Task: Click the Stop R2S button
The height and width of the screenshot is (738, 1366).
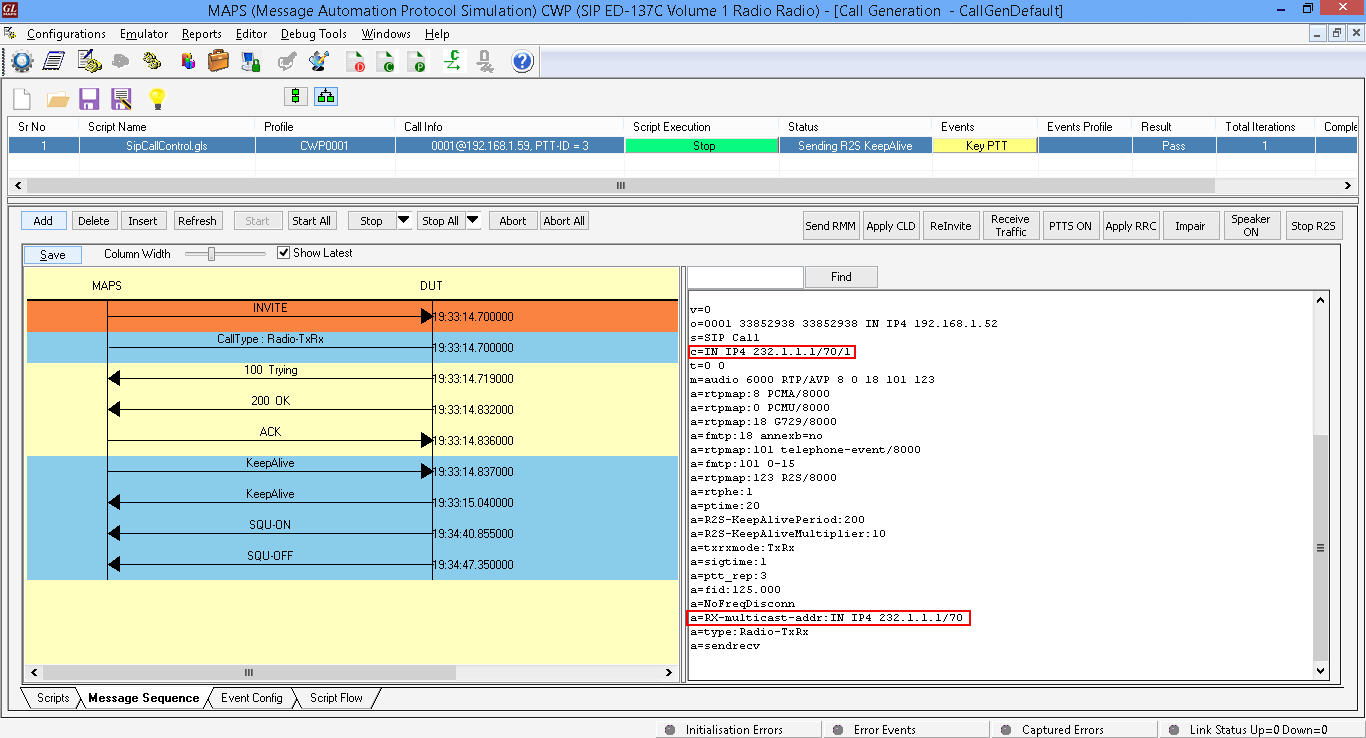Action: [1313, 226]
